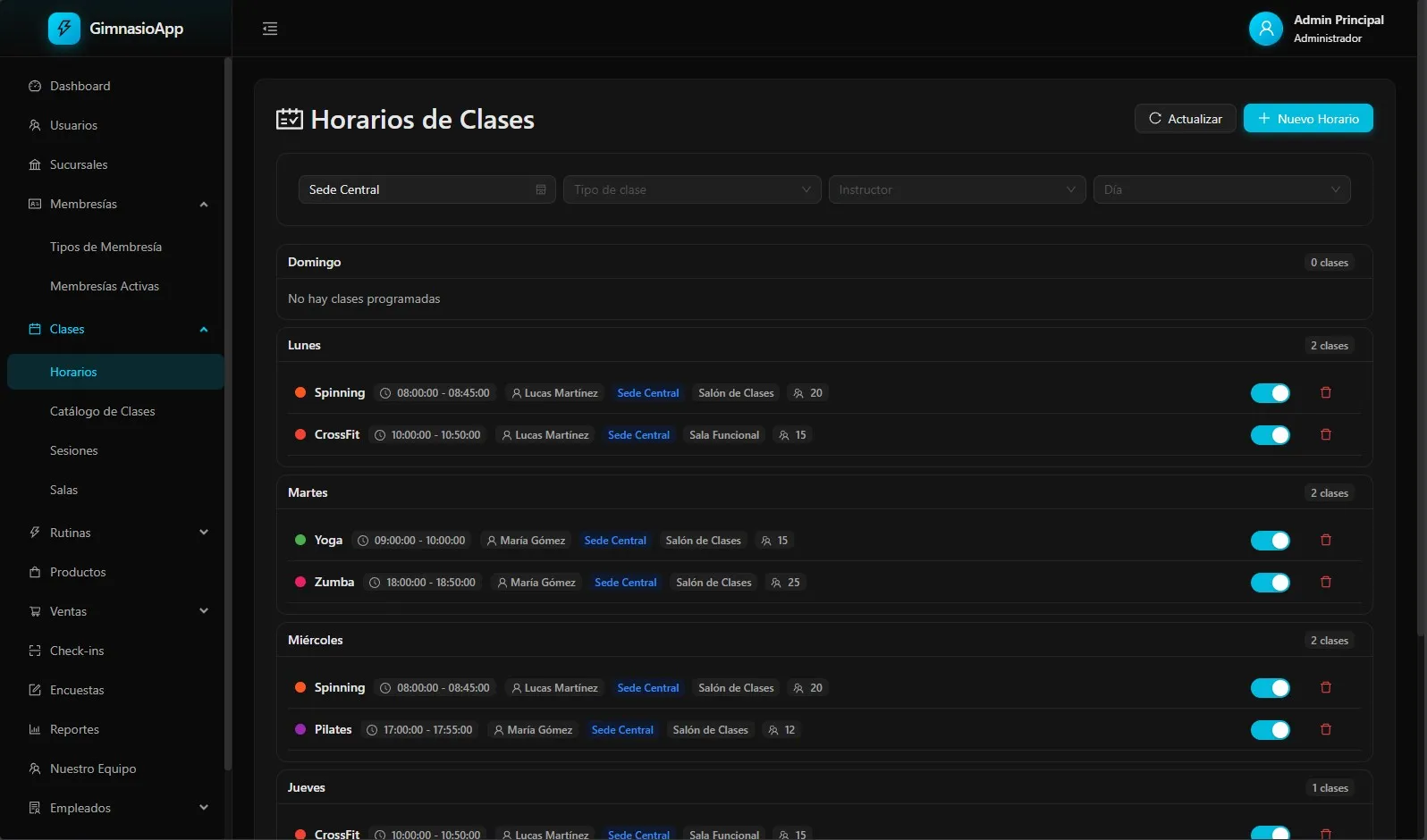Delete the Lunes Spinning class schedule
Screen dimensions: 1427x840
point(1326,393)
